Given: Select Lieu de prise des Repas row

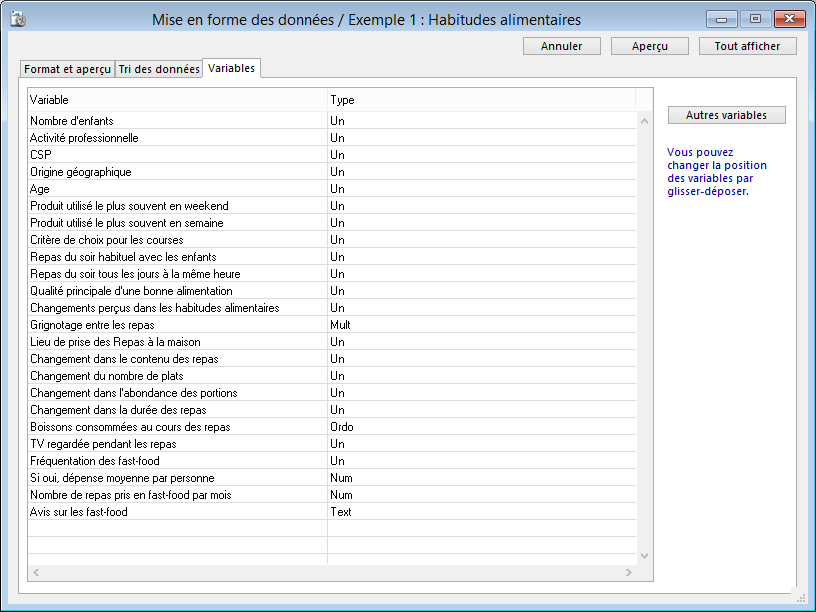Looking at the screenshot, I should [x=332, y=342].
